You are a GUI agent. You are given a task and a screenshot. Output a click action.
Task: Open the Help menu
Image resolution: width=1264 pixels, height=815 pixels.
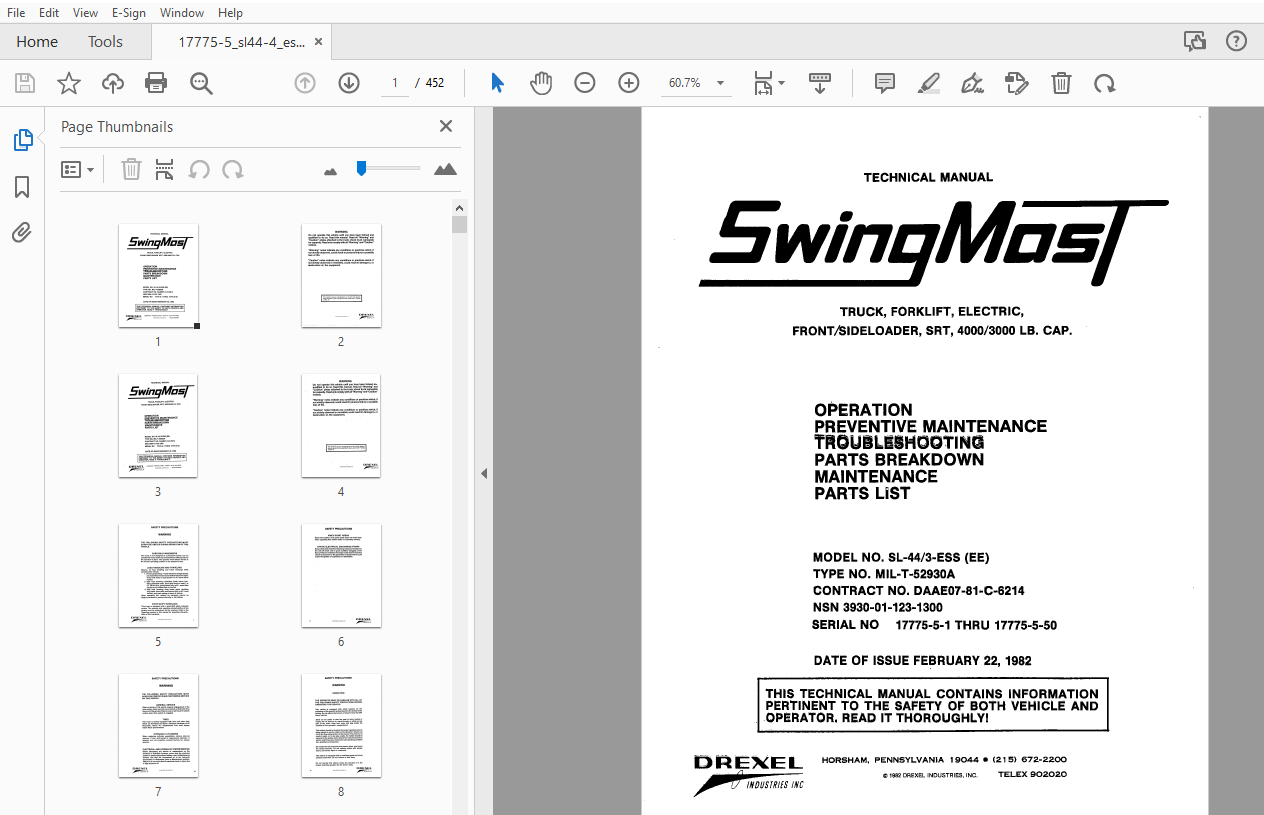[x=230, y=12]
